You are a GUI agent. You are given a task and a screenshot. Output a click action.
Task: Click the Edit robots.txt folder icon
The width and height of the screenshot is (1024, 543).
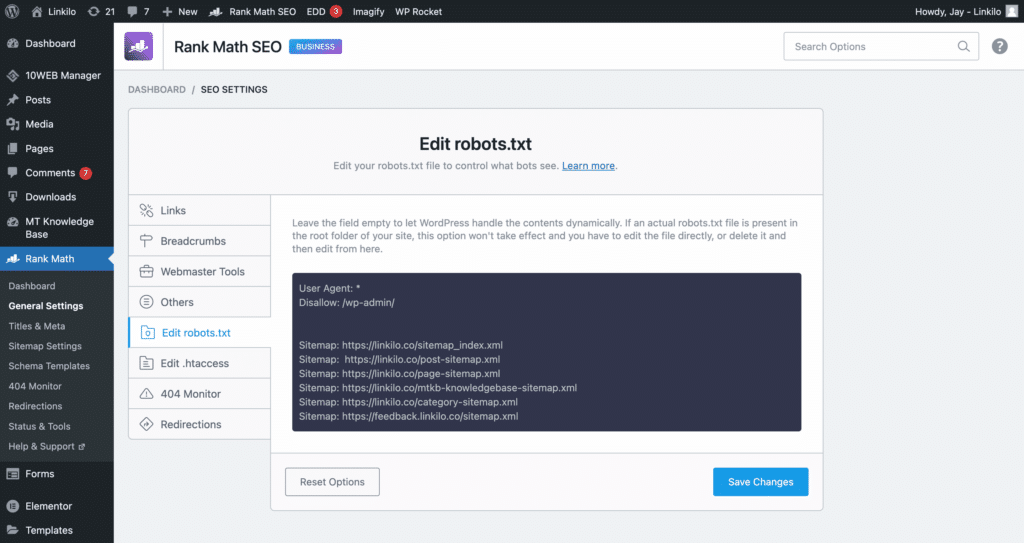pyautogui.click(x=148, y=333)
